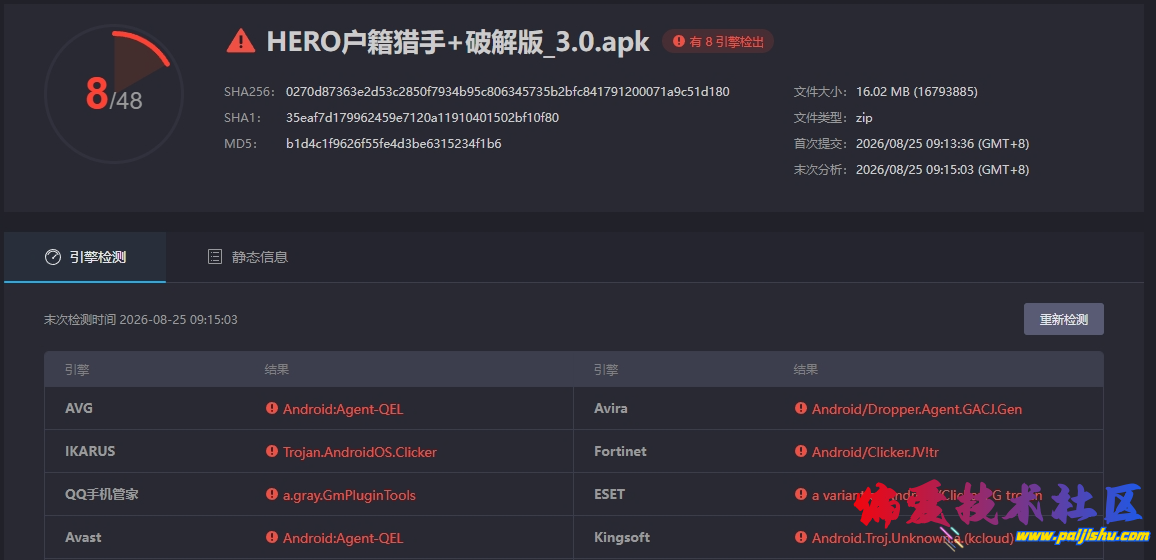Click the right 引擎 column header

[606, 369]
